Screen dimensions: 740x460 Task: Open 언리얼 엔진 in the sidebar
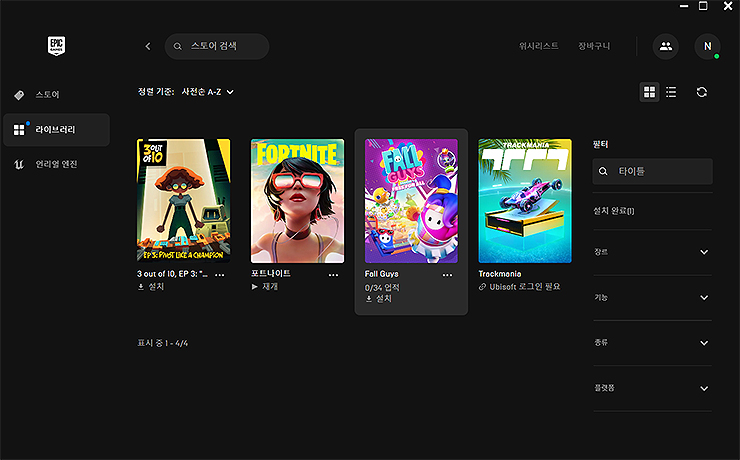(56, 164)
